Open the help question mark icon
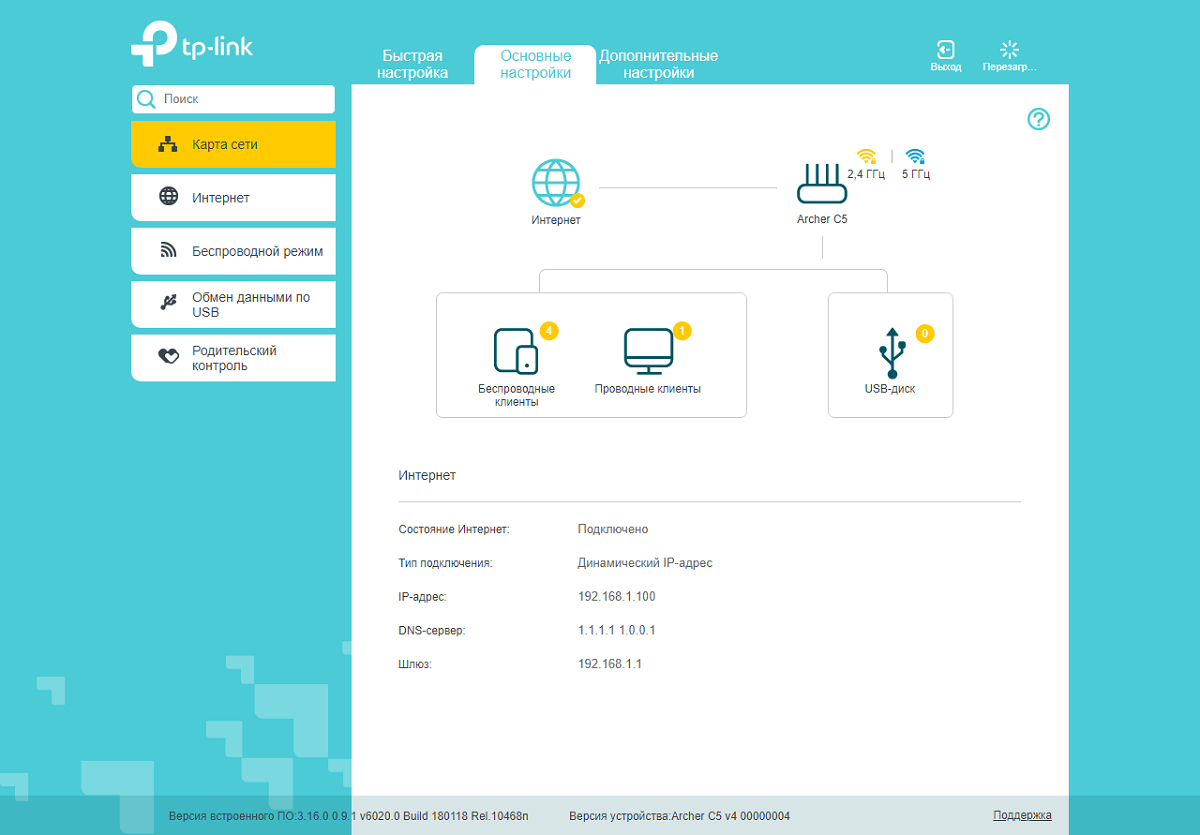1200x835 pixels. click(x=1039, y=120)
